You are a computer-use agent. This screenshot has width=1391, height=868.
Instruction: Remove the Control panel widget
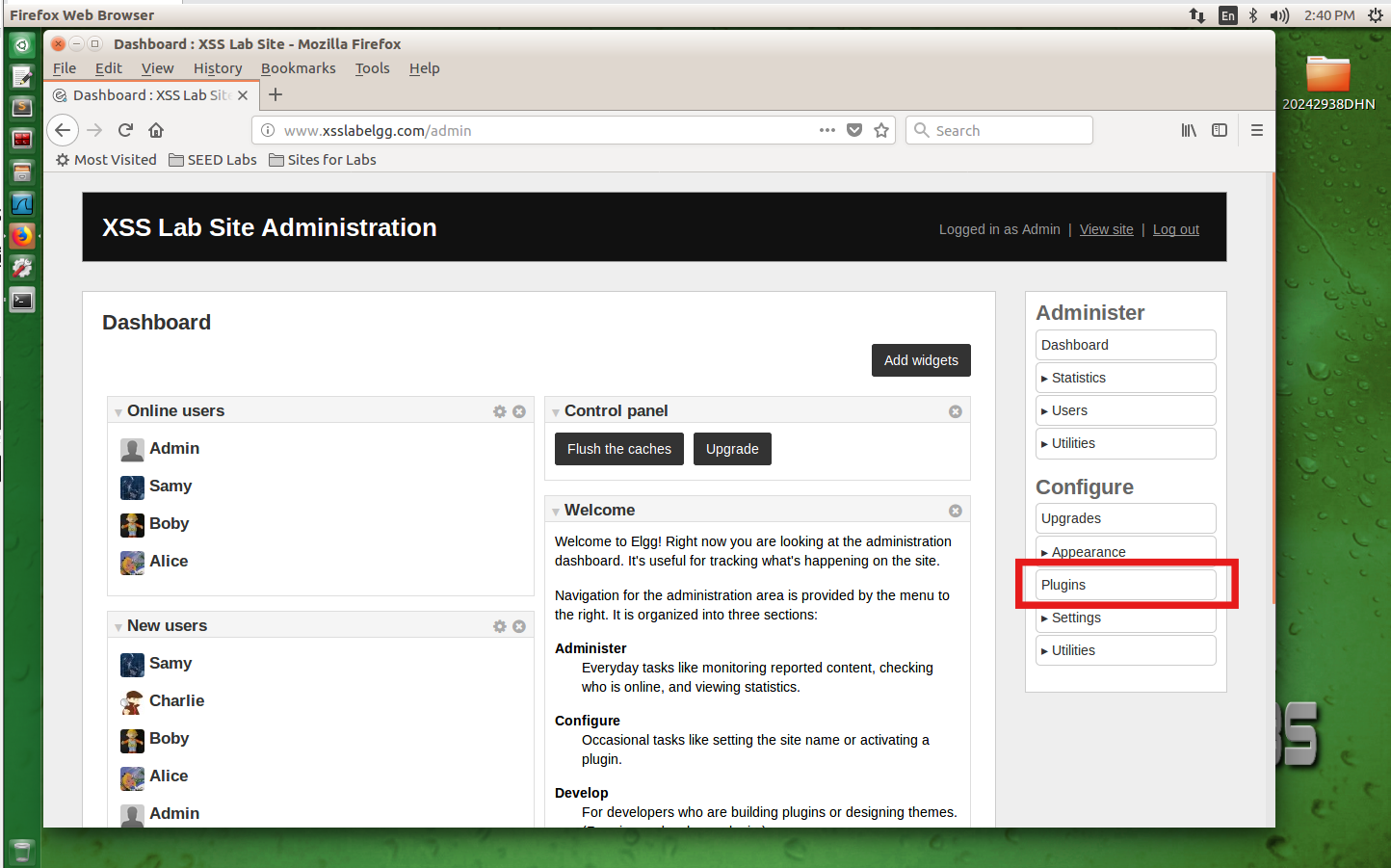tap(956, 411)
